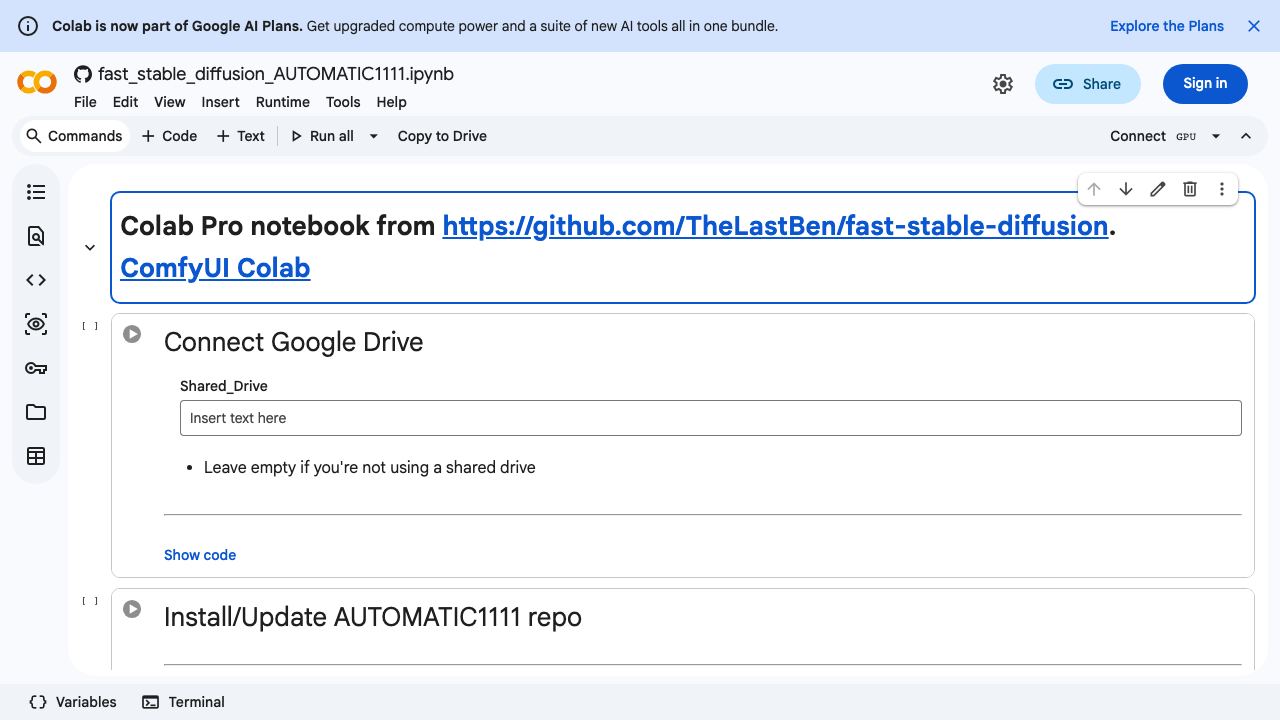
Task: Open the View menu
Action: [169, 102]
